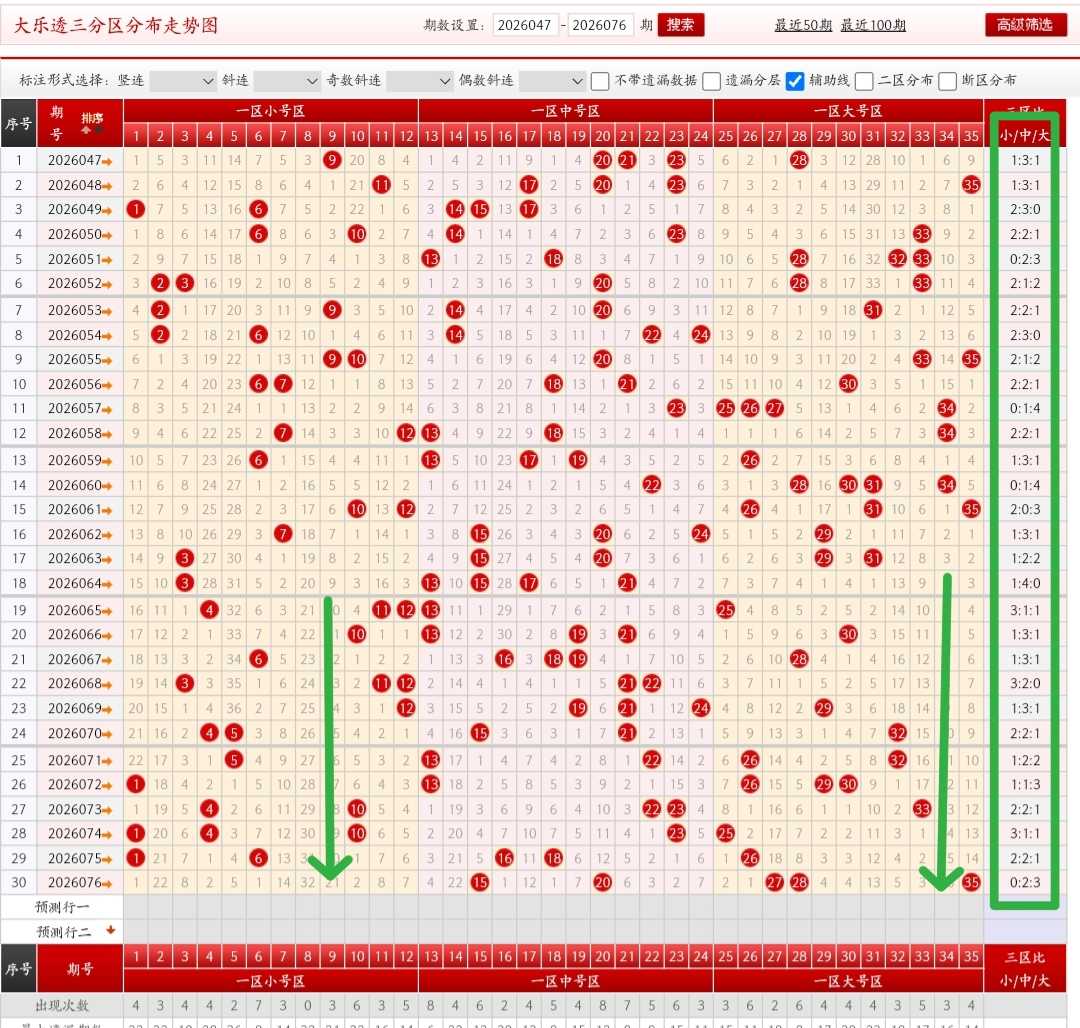Uncheck the 辅助线 checkbox
Image resolution: width=1080 pixels, height=1028 pixels.
point(795,81)
